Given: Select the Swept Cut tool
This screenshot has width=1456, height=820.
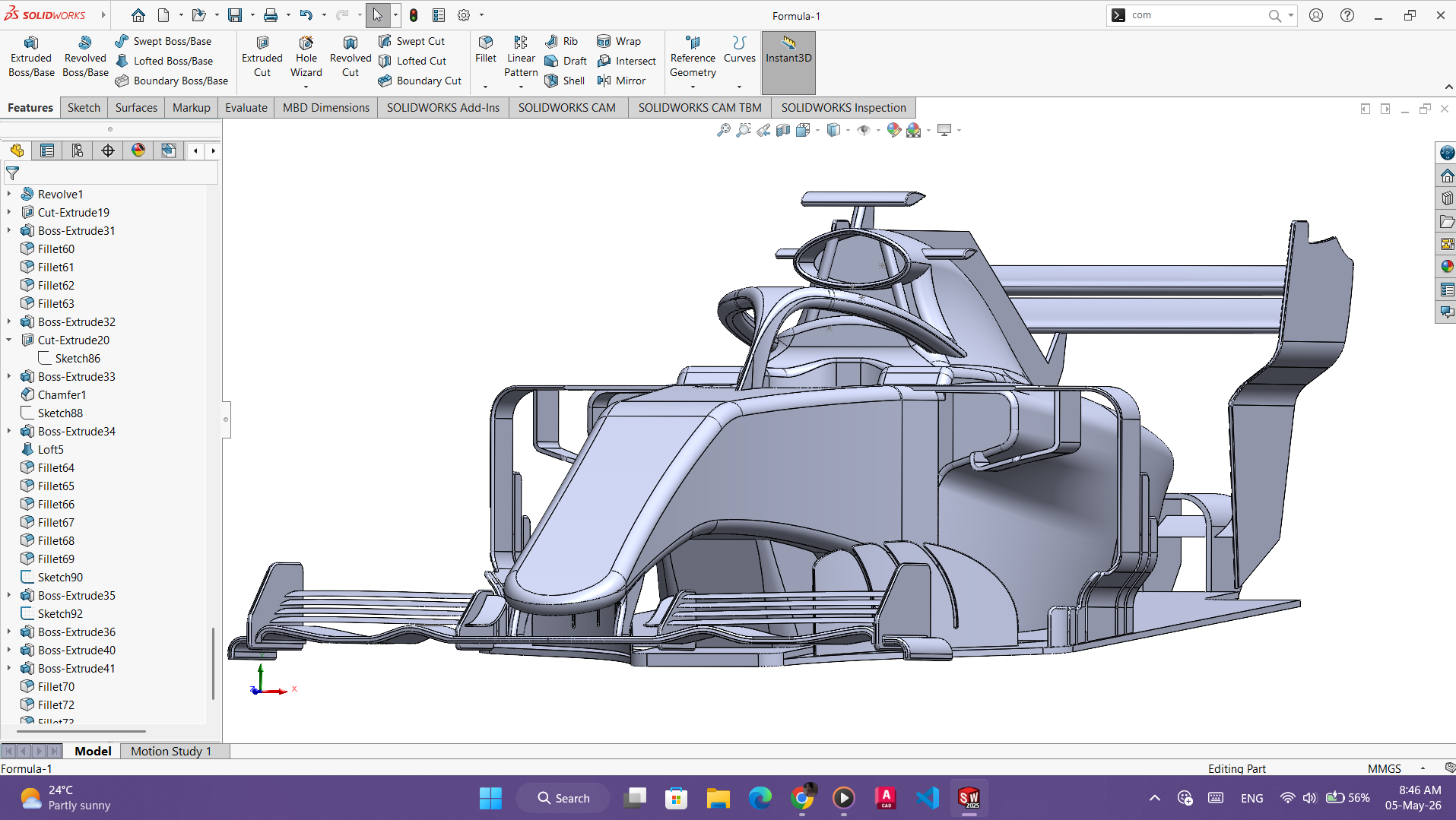Looking at the screenshot, I should 411,41.
